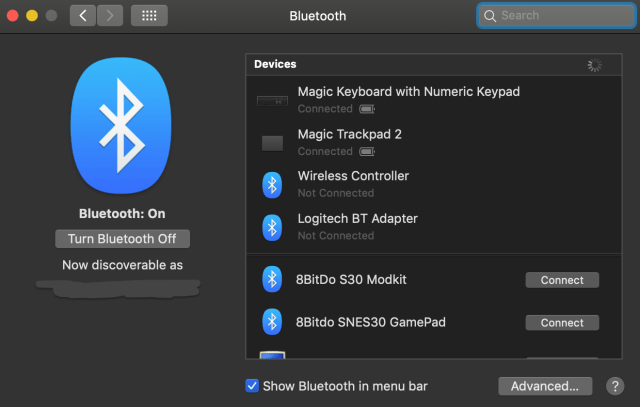Image resolution: width=640 pixels, height=407 pixels.
Task: Click the Magic Keyboard device icon
Action: tap(272, 100)
